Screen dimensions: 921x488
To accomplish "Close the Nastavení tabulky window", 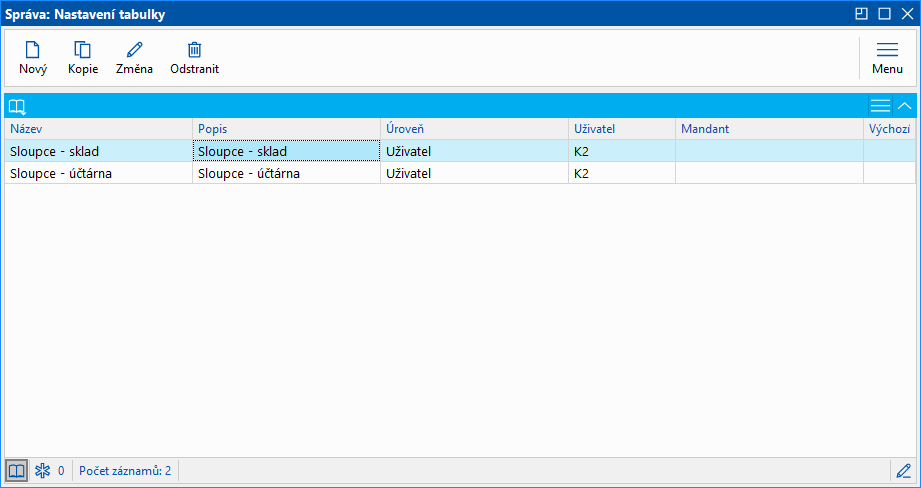I will [907, 14].
